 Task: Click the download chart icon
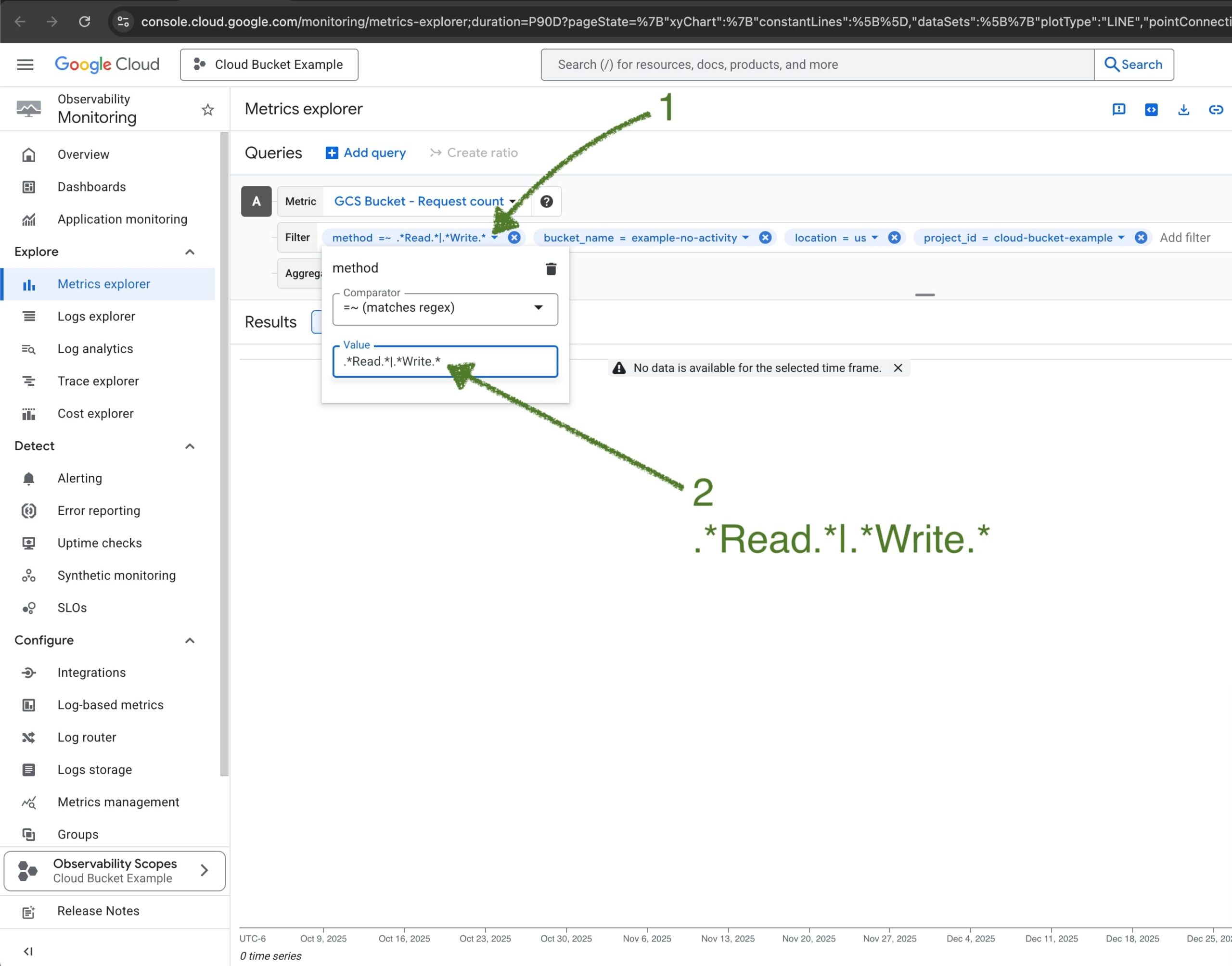[x=1183, y=109]
